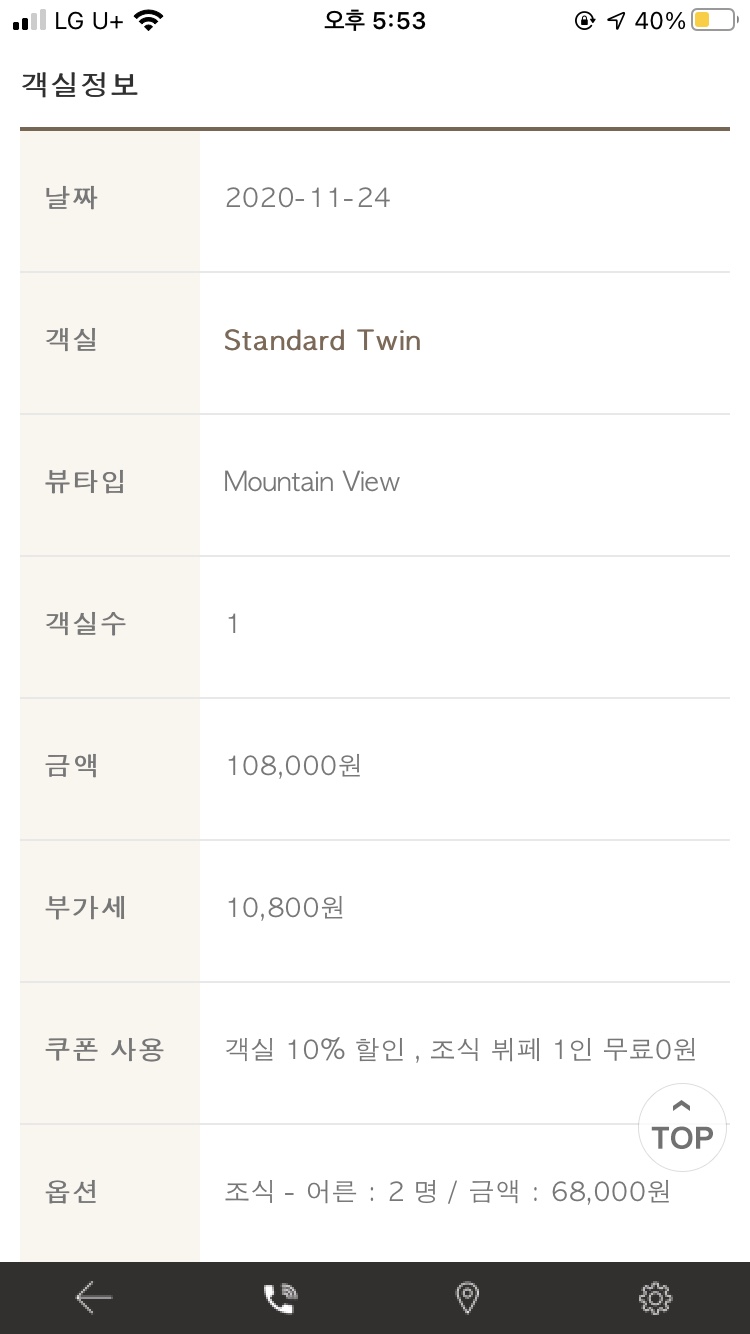Screen dimensions: 750x1334
Task: Jump to top with TOP button
Action: tap(682, 1128)
